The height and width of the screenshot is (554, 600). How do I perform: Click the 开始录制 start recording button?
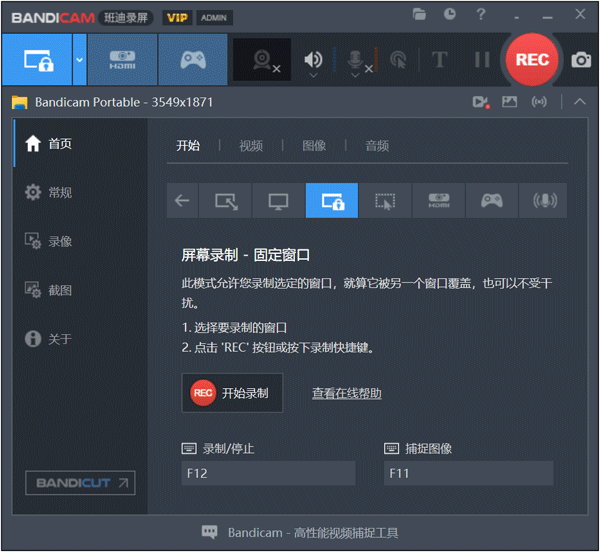232,393
